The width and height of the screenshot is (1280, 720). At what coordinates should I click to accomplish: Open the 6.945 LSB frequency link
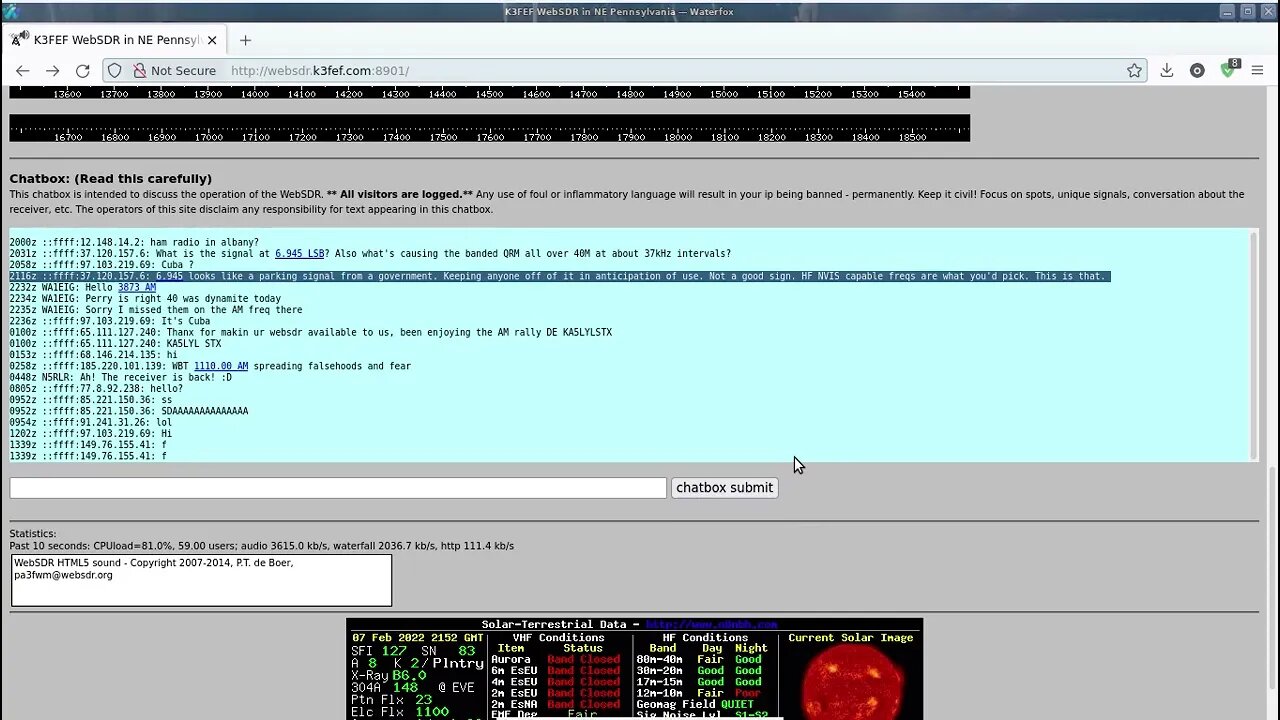[x=300, y=254]
